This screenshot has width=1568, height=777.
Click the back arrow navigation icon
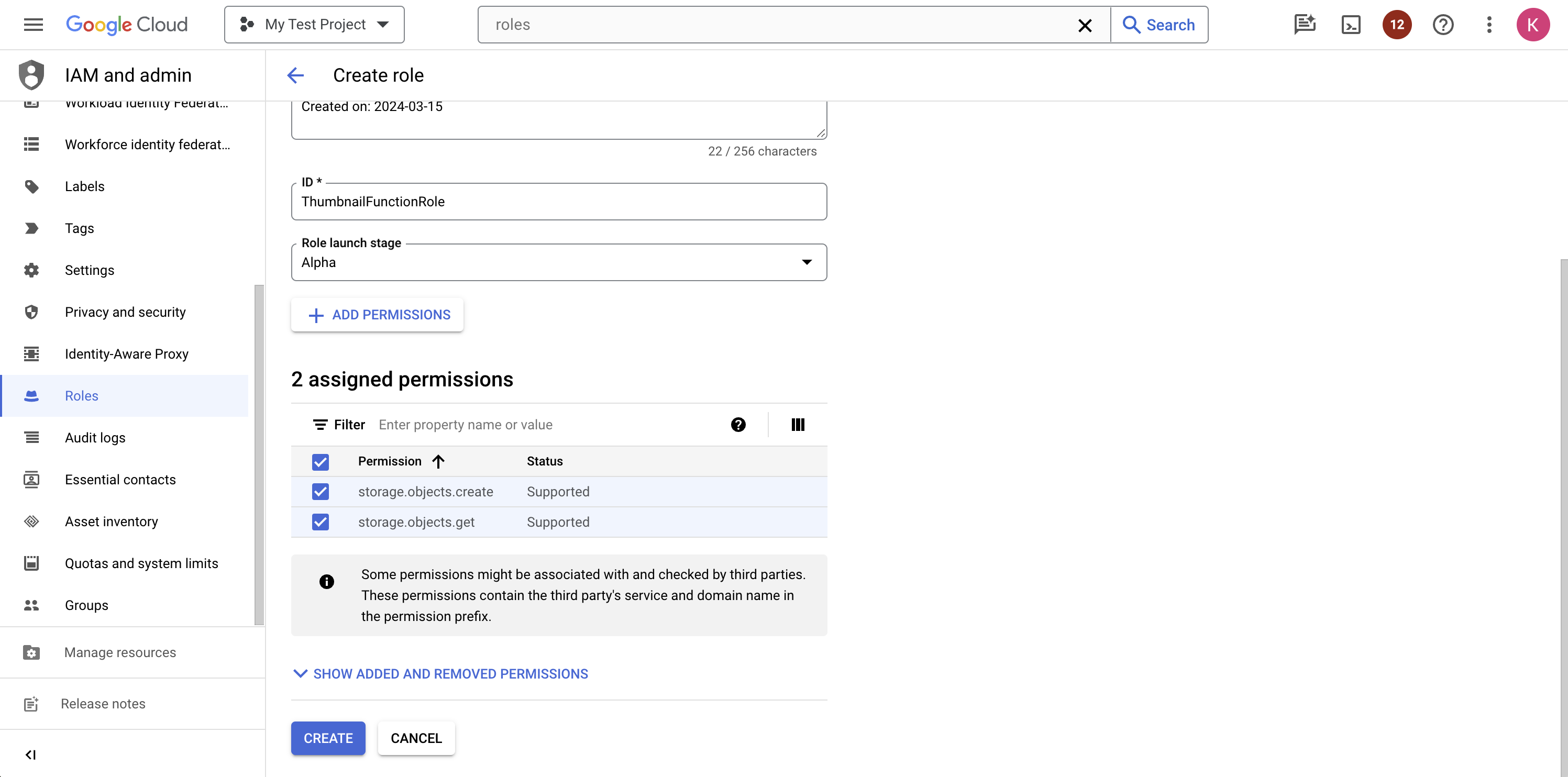click(296, 75)
